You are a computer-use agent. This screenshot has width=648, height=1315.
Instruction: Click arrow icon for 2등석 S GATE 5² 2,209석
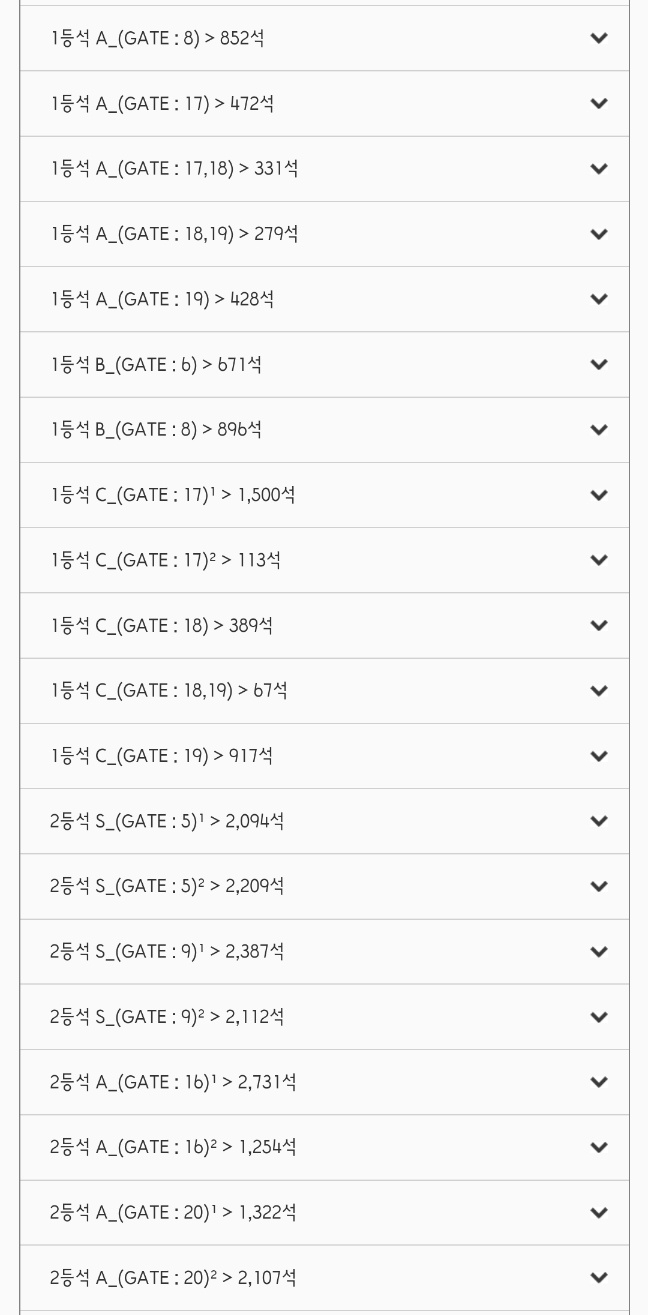point(599,887)
